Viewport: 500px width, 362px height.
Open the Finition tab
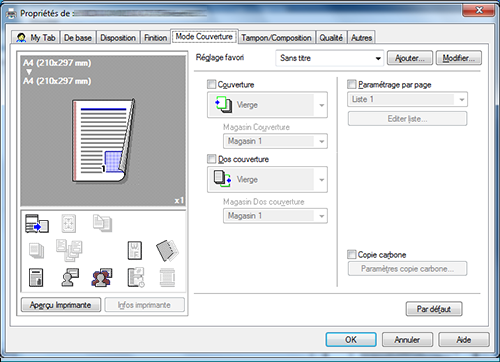click(155, 38)
